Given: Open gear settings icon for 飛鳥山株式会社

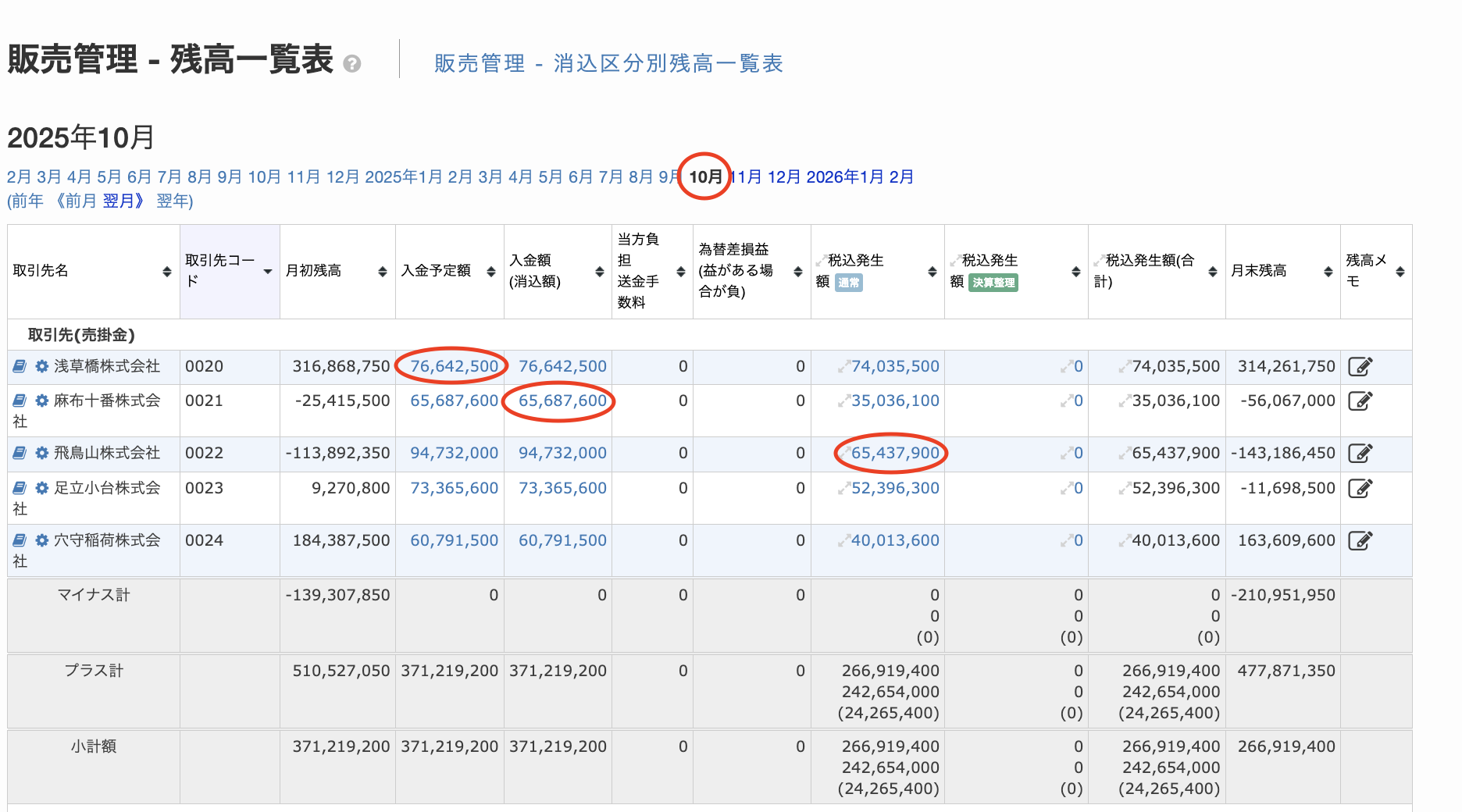Looking at the screenshot, I should [x=42, y=453].
